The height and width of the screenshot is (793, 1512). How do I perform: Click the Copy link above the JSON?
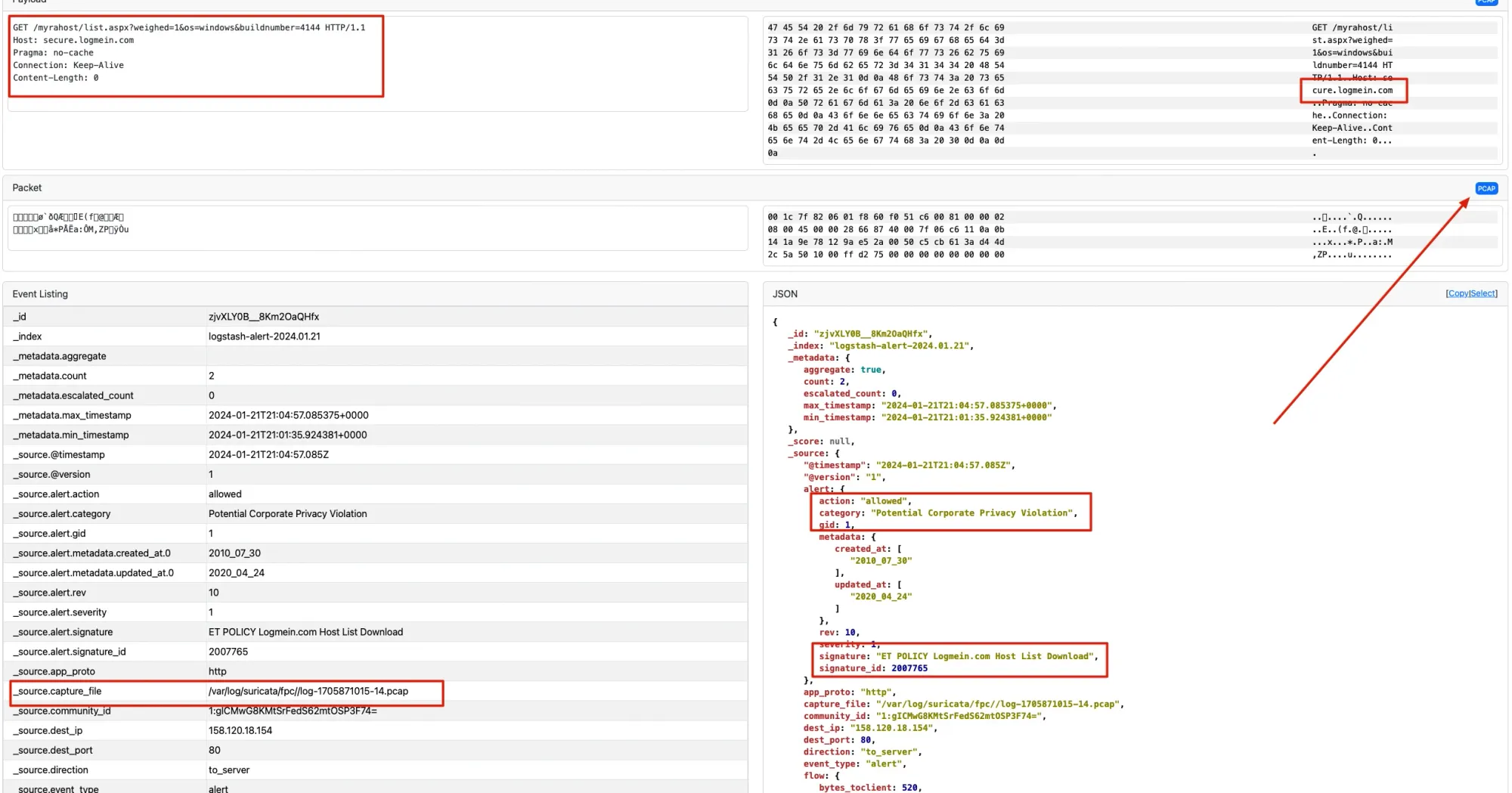coord(1458,293)
